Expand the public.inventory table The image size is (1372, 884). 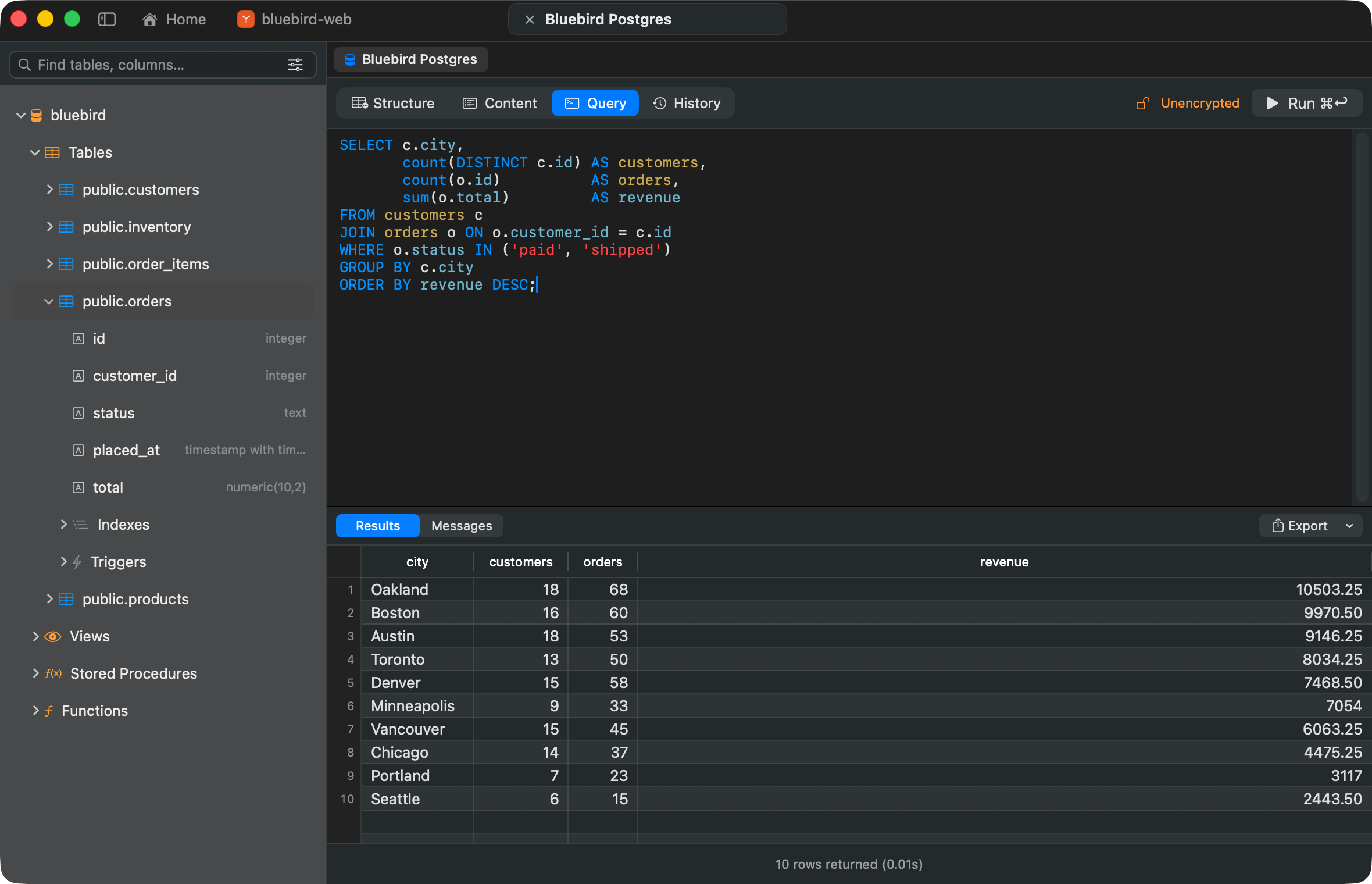pyautogui.click(x=49, y=227)
